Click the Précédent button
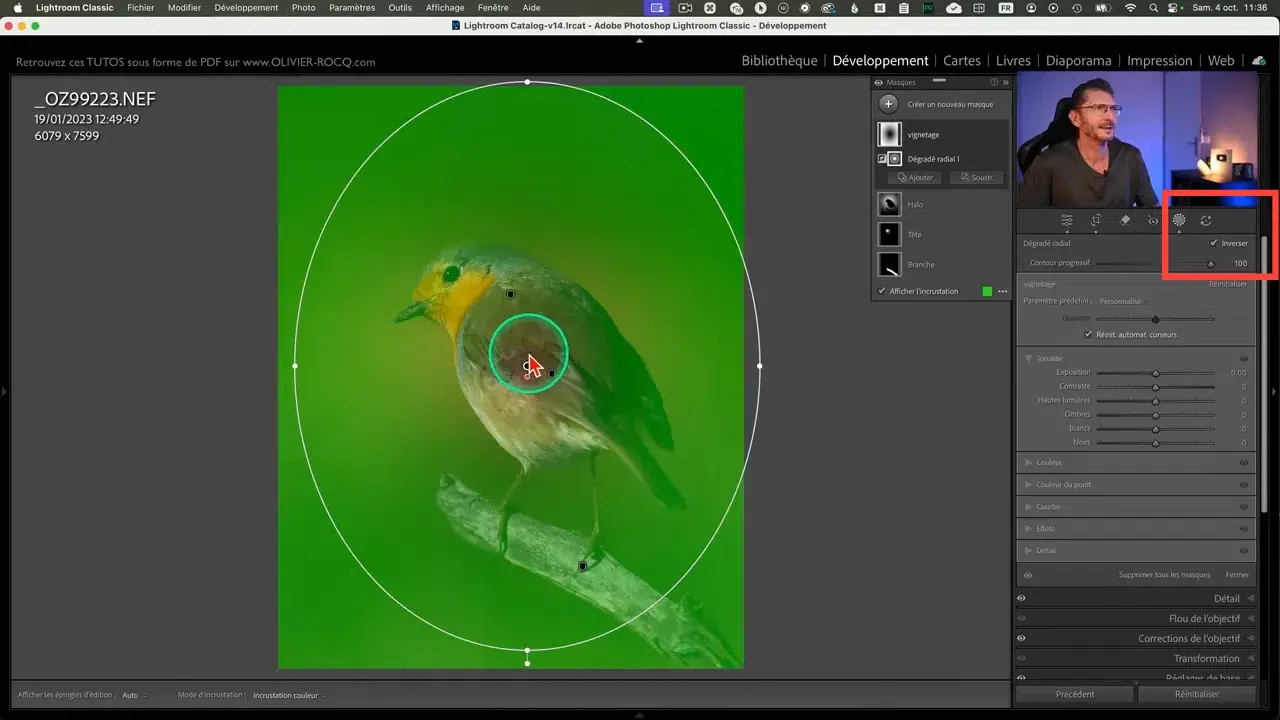The height and width of the screenshot is (720, 1280). point(1075,694)
